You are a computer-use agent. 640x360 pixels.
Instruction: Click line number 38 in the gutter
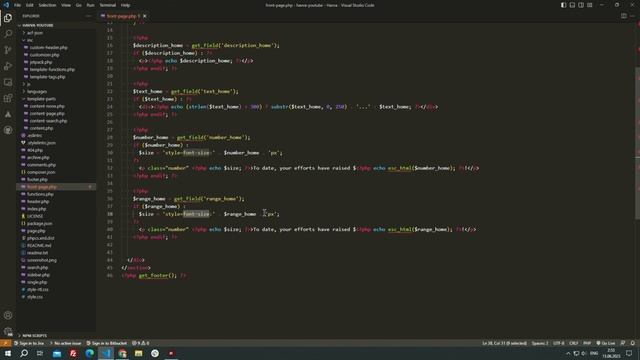coord(110,214)
